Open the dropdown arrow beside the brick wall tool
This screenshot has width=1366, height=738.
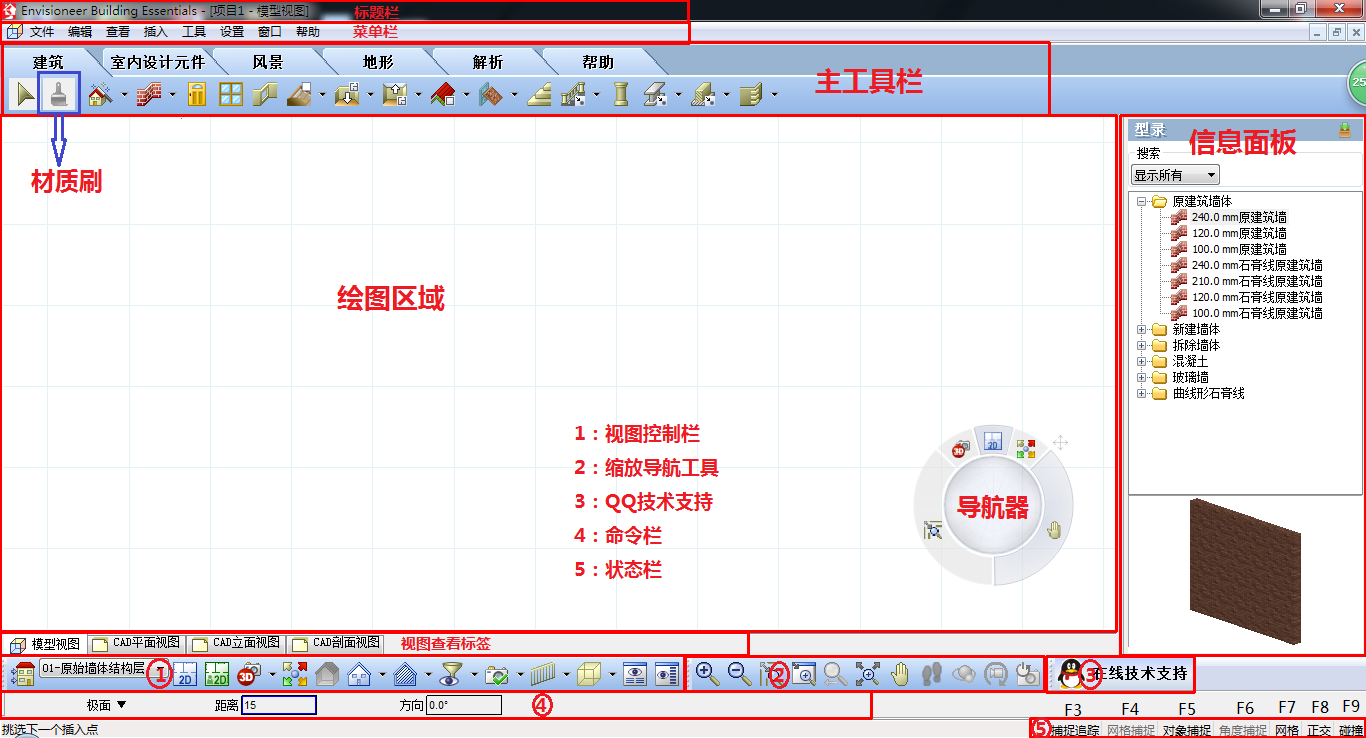(172, 96)
